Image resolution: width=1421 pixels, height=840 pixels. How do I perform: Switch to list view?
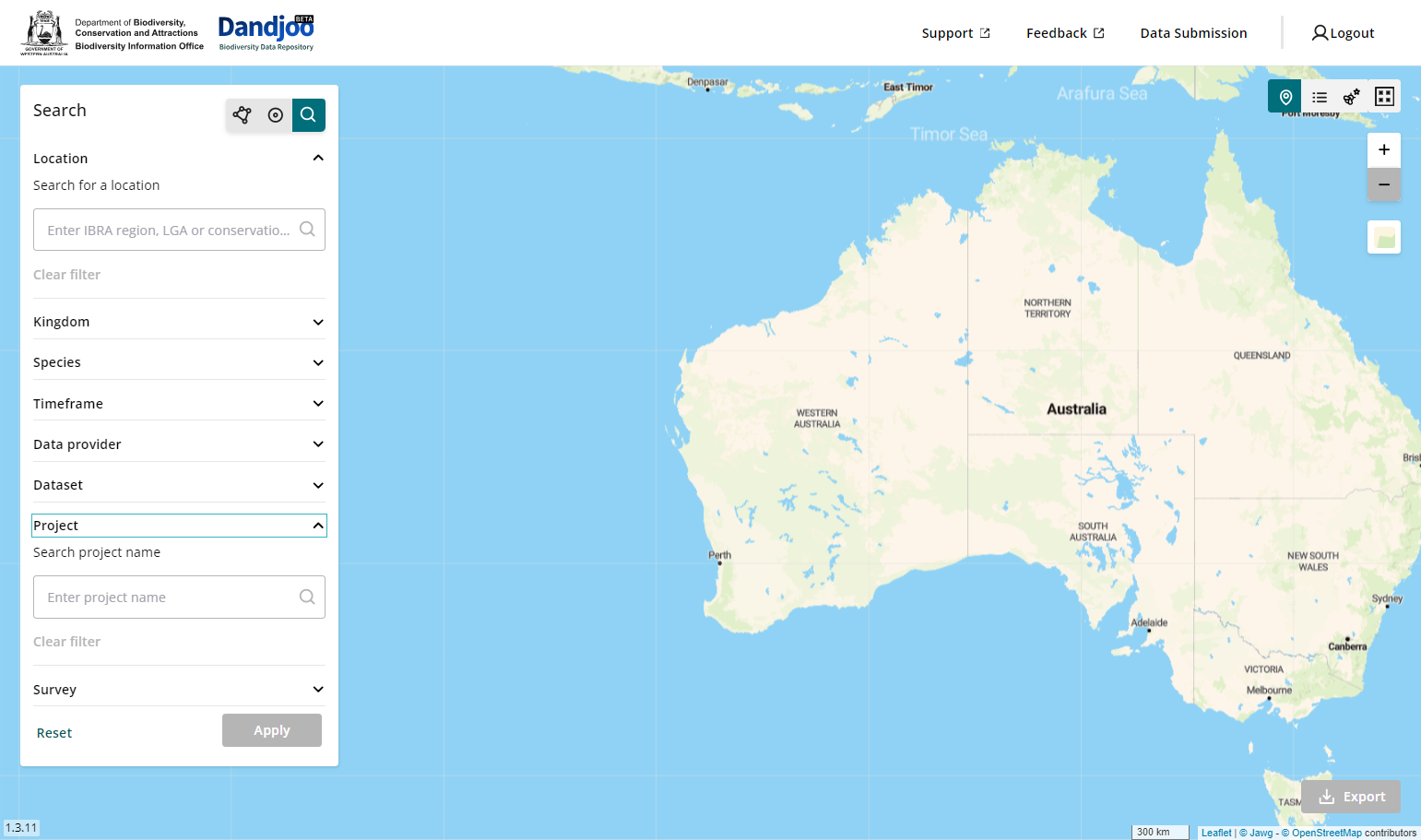[x=1320, y=97]
